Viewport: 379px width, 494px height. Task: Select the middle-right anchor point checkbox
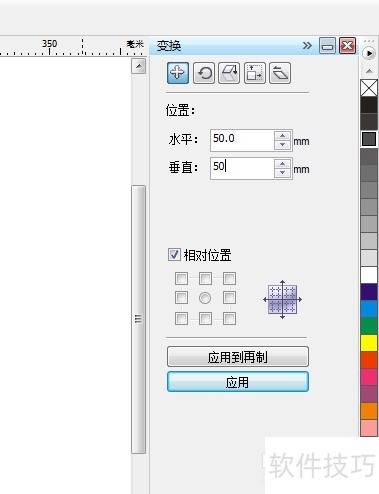tap(229, 298)
